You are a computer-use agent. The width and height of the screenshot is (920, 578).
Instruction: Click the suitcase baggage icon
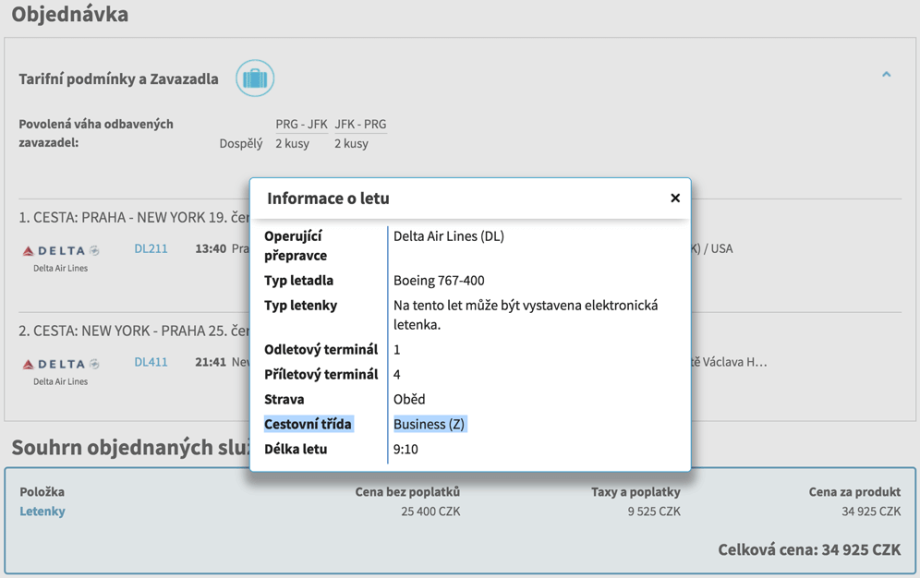(255, 78)
